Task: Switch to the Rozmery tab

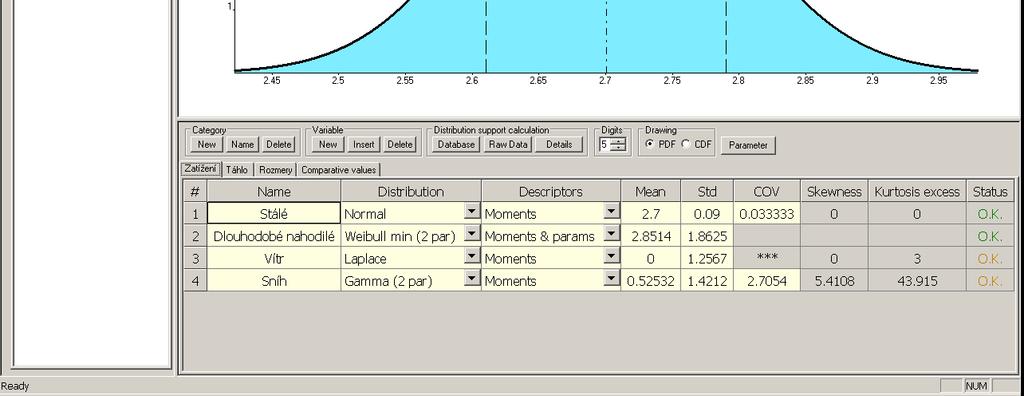Action: tap(276, 170)
